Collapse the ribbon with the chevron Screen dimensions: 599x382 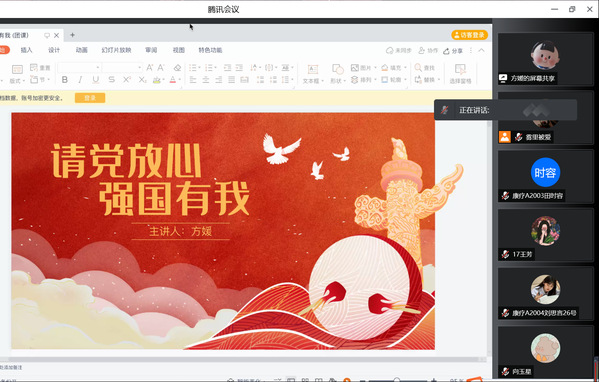[481, 50]
